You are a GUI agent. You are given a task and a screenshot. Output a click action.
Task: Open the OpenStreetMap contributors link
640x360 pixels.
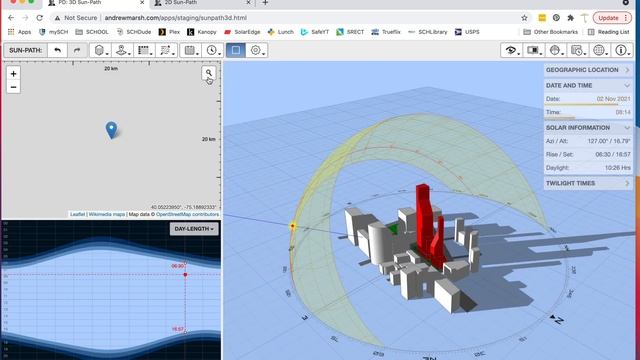(187, 214)
